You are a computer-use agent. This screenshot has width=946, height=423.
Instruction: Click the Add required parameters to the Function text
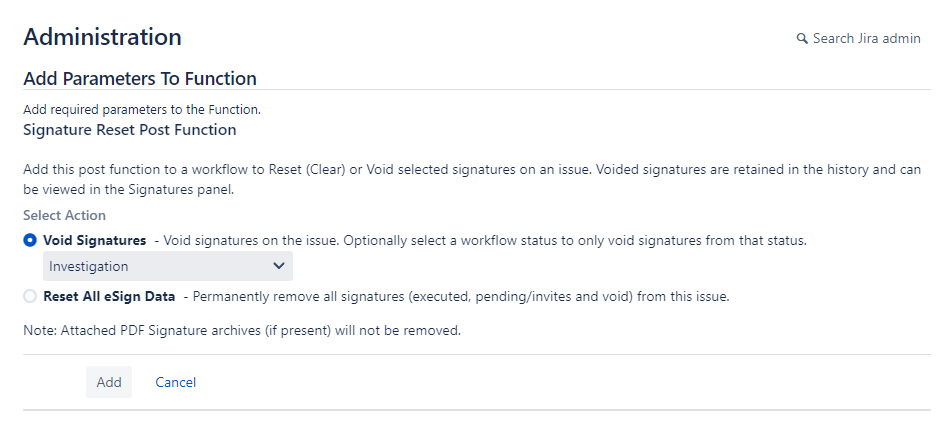(142, 110)
